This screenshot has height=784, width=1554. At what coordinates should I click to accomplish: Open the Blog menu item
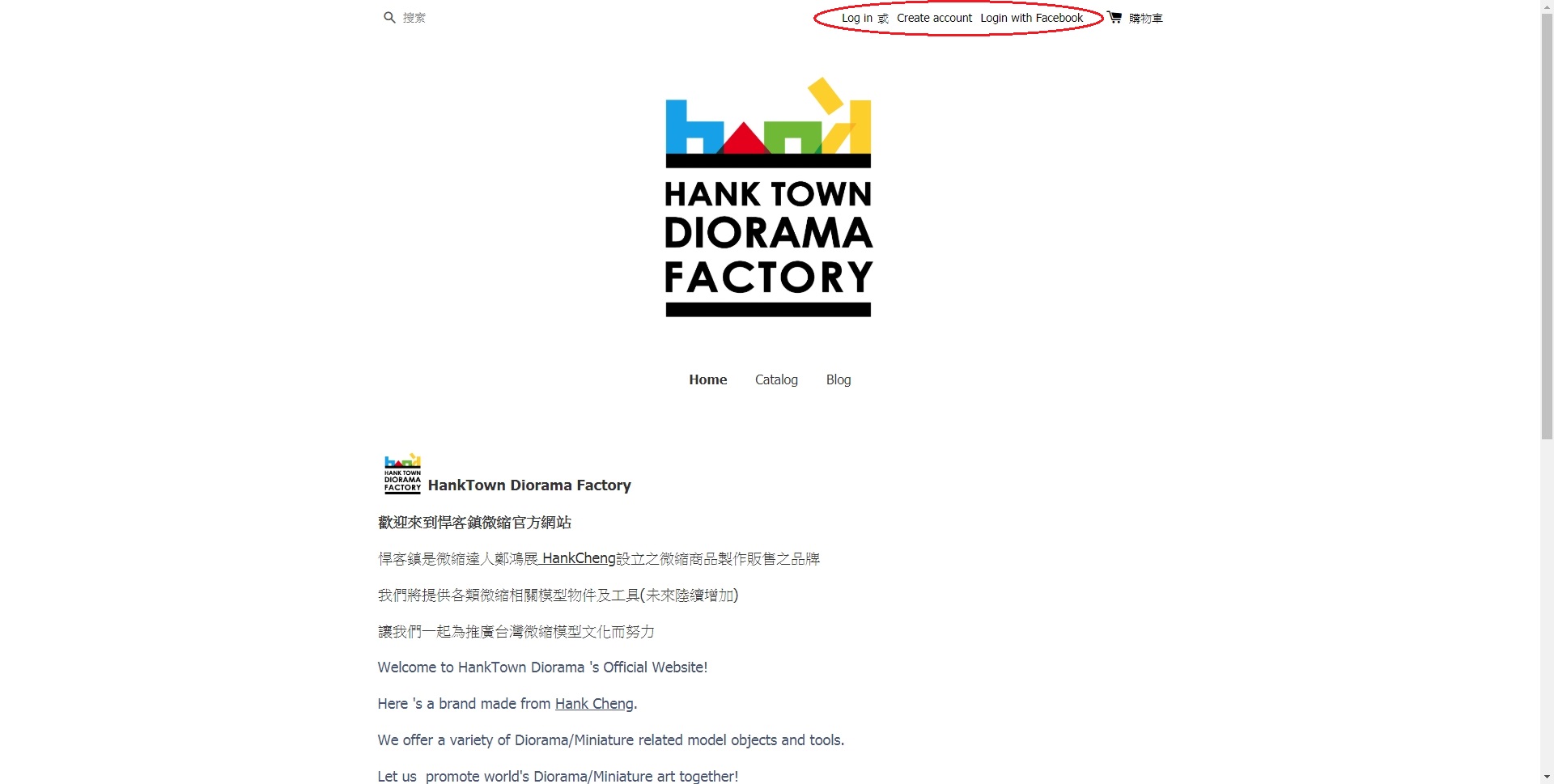click(x=839, y=379)
